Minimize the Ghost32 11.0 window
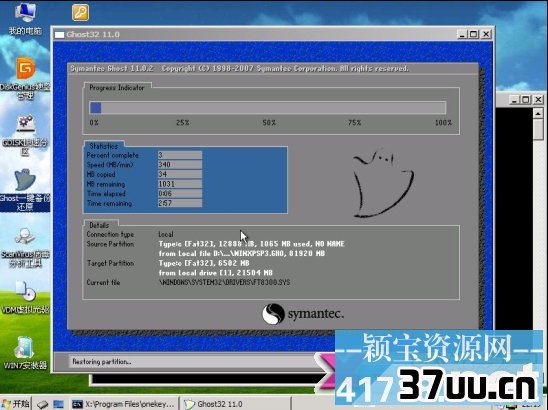The height and width of the screenshot is (410, 548). pos(462,34)
